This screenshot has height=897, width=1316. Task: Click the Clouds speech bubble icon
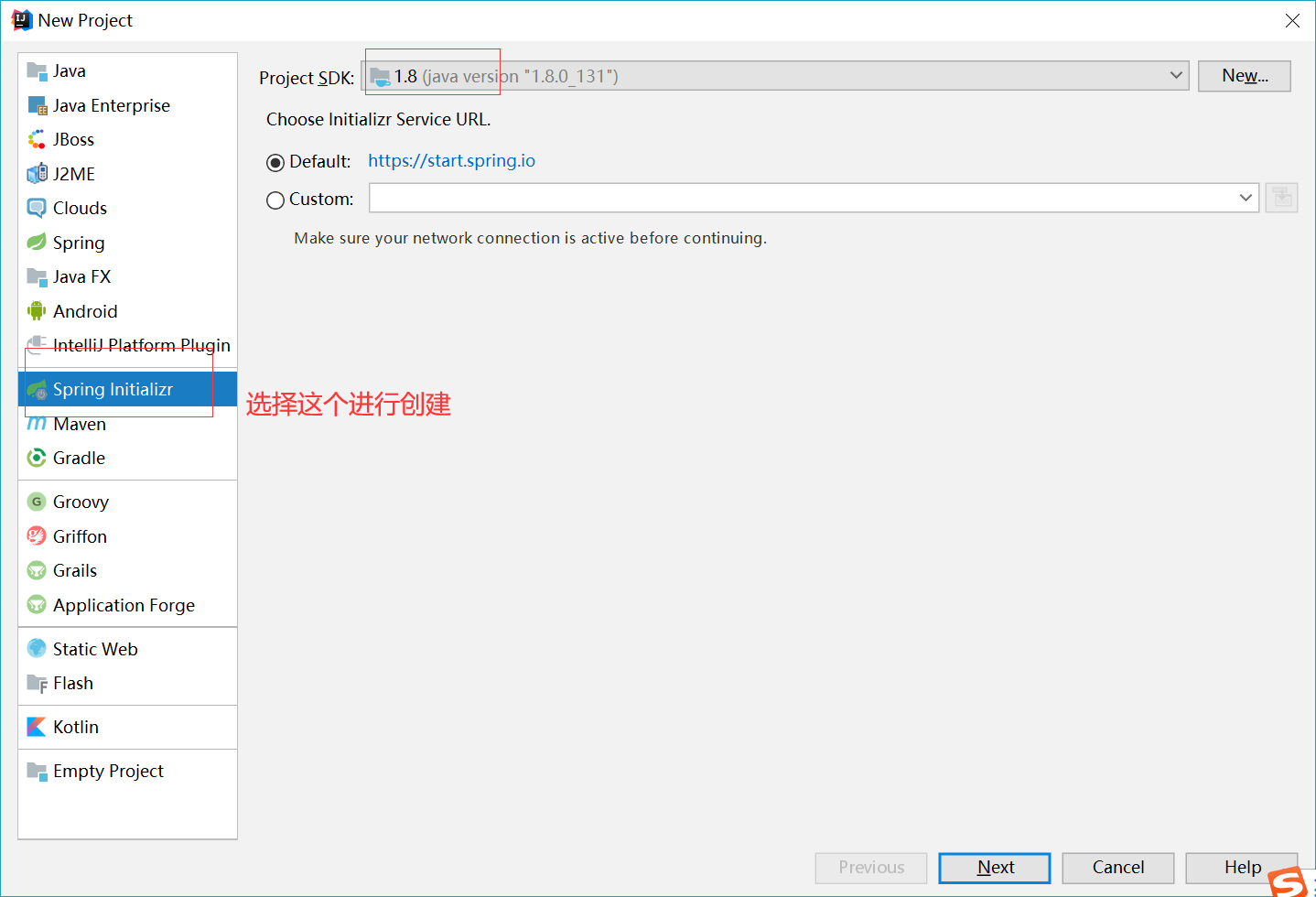tap(37, 208)
